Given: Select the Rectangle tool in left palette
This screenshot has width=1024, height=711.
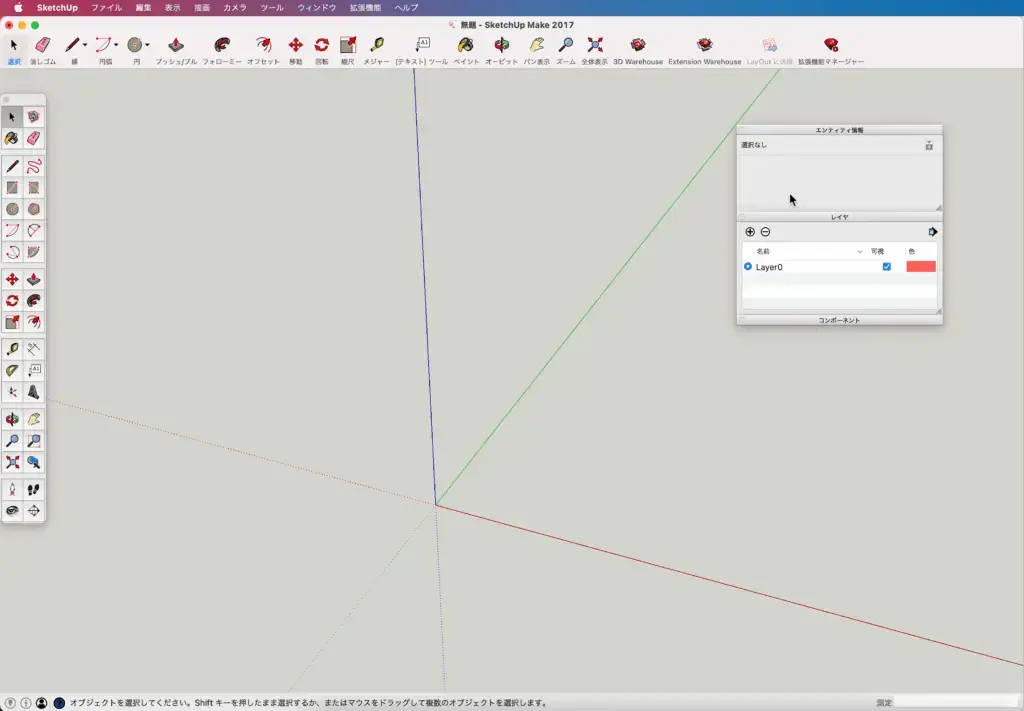Looking at the screenshot, I should pos(12,188).
